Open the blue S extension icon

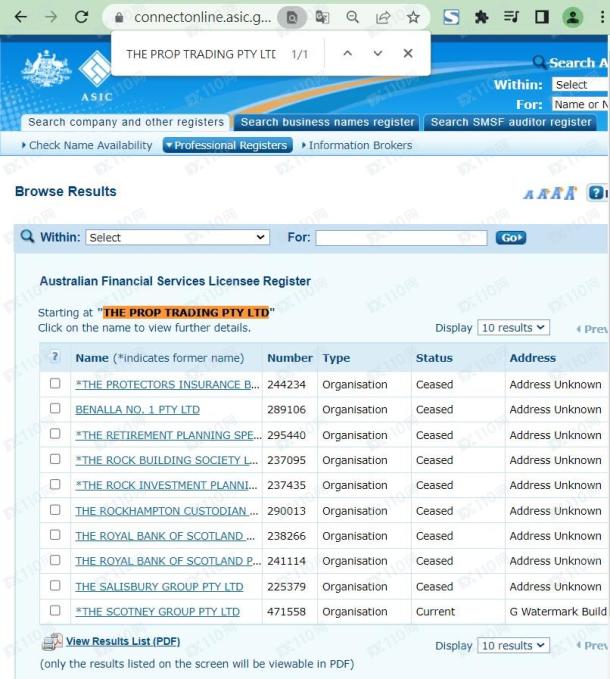[451, 17]
